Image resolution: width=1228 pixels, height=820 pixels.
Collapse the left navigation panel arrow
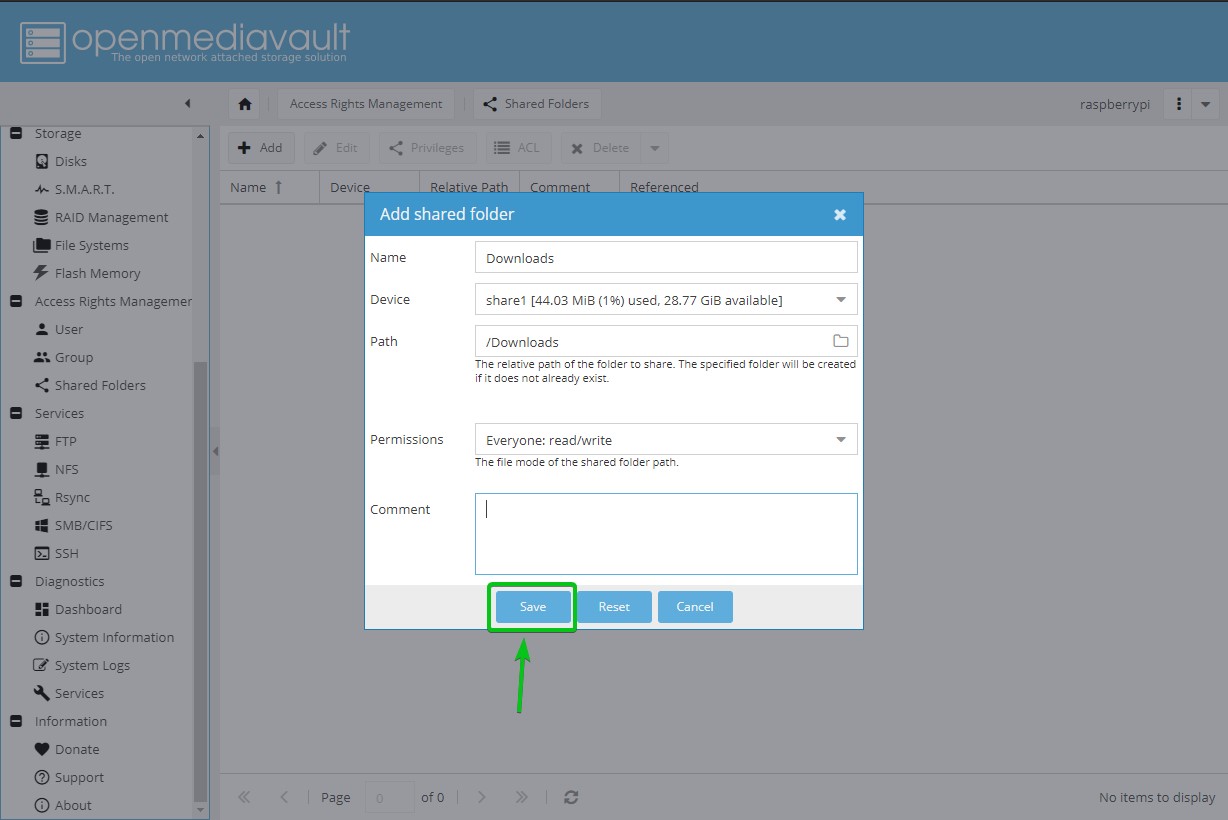[187, 104]
